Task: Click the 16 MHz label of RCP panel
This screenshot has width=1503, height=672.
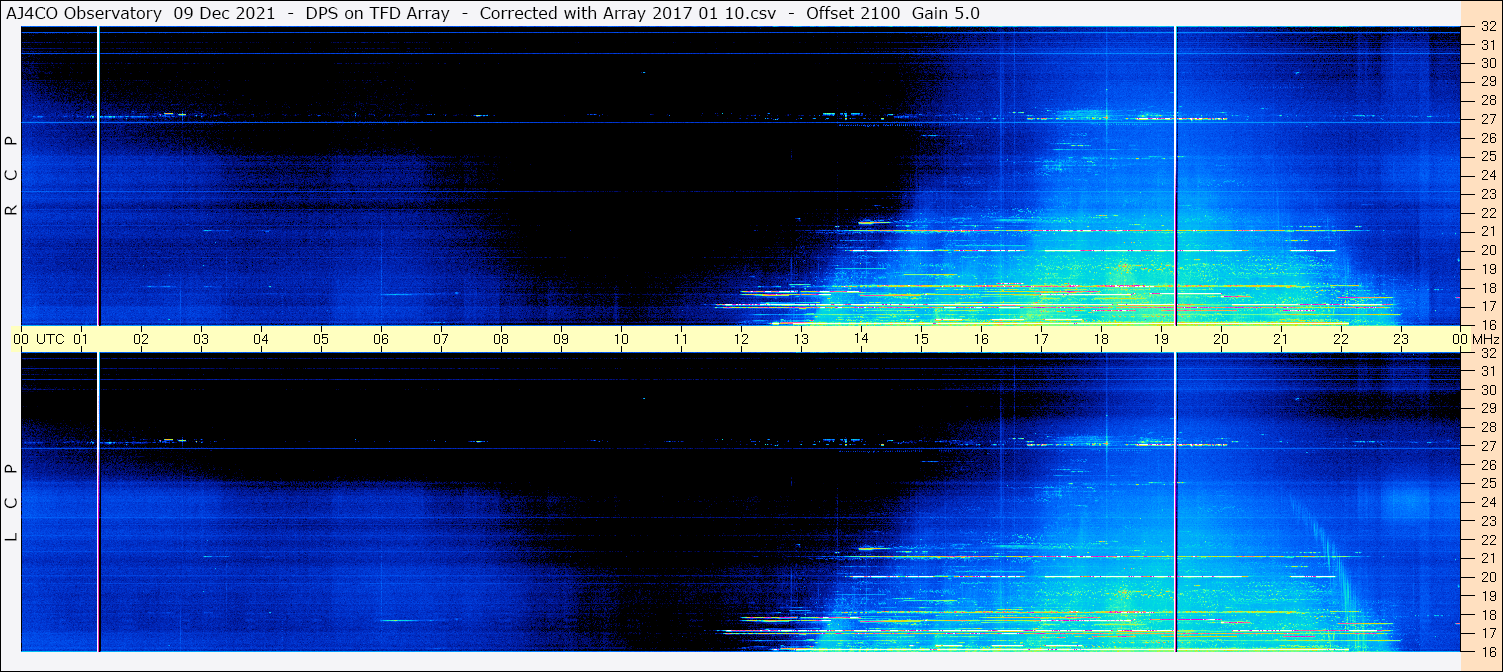Action: 1488,324
